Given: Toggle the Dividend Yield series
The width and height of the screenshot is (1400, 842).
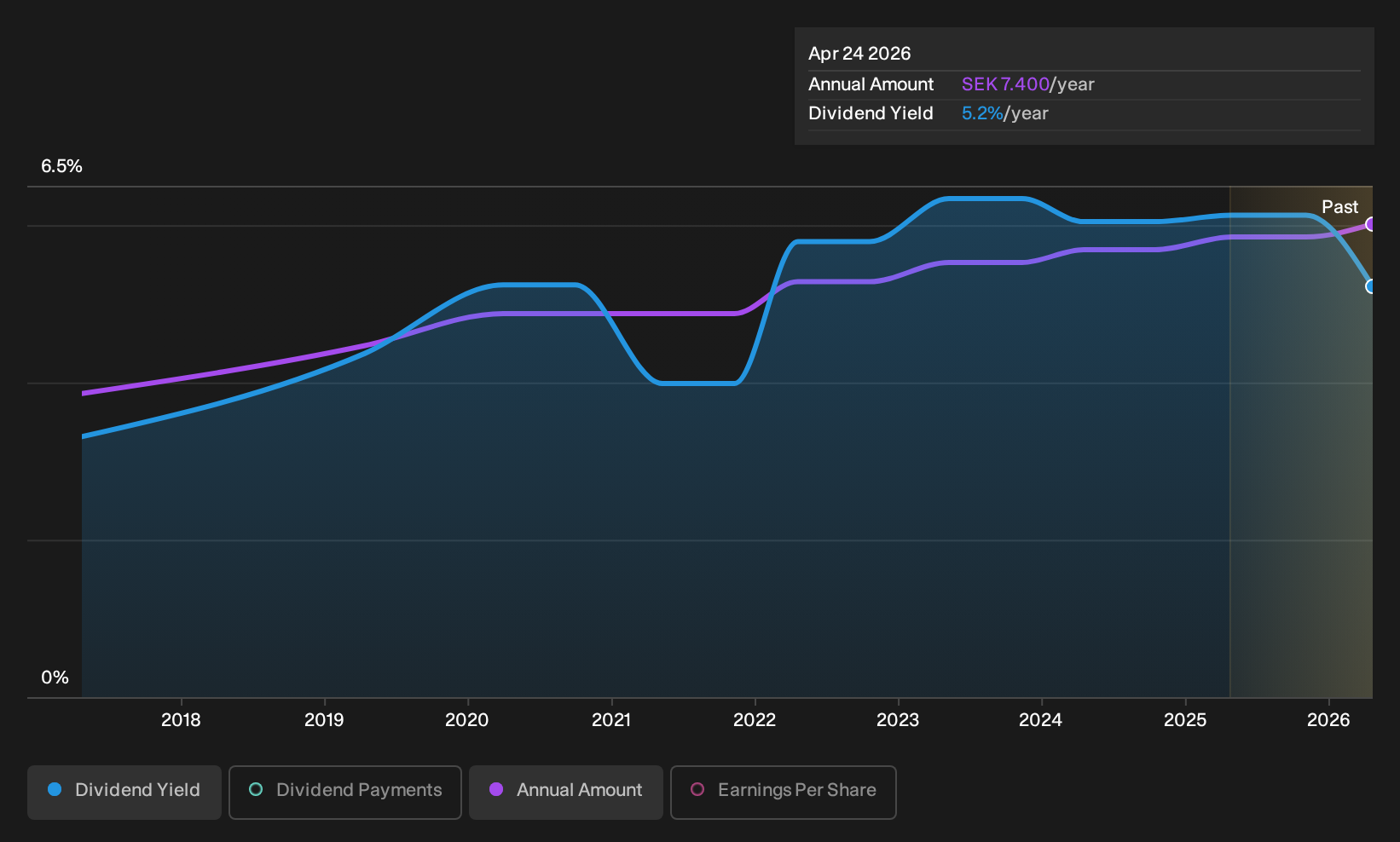Looking at the screenshot, I should coord(124,793).
